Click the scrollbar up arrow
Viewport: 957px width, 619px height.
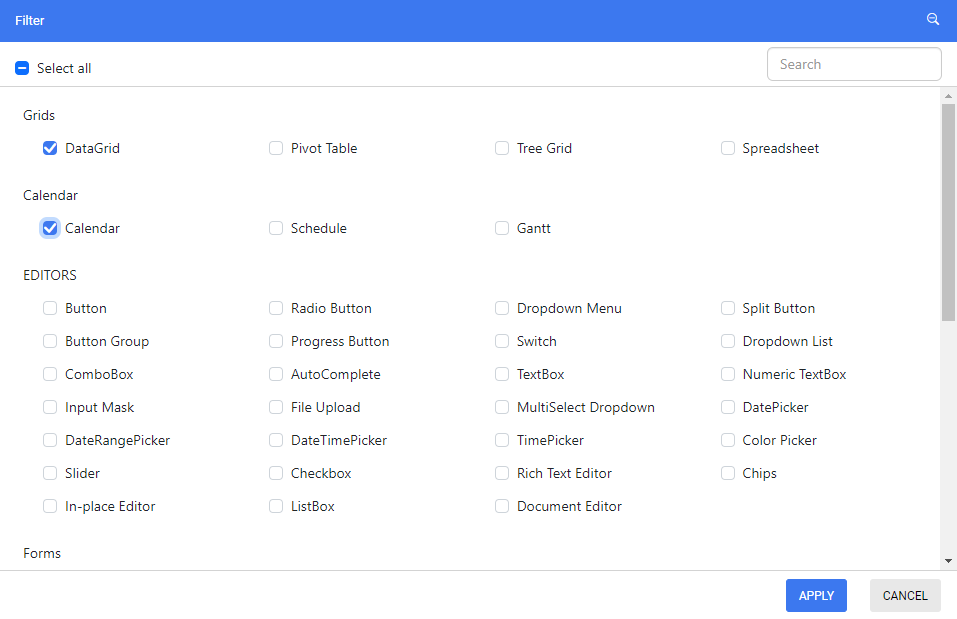pos(948,96)
